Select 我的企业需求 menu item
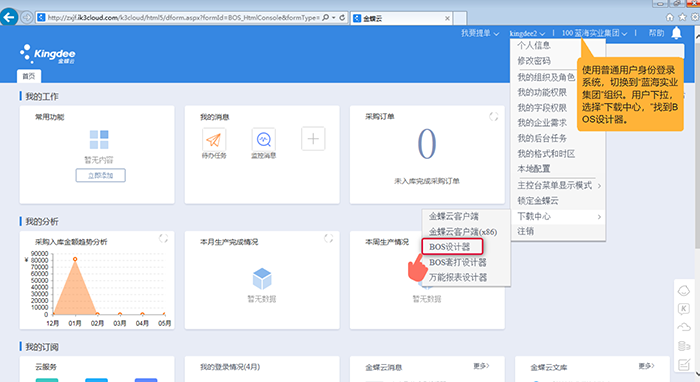This screenshot has width=700, height=382. tap(542, 123)
